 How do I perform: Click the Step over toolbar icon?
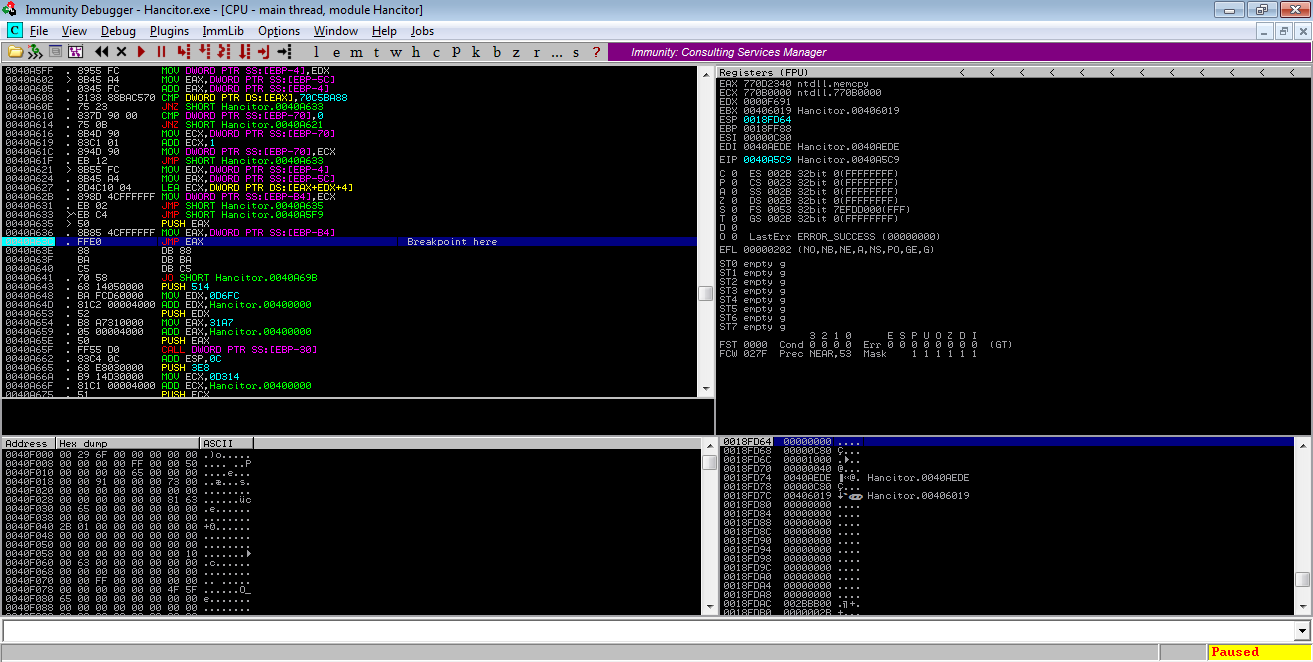(x=203, y=51)
